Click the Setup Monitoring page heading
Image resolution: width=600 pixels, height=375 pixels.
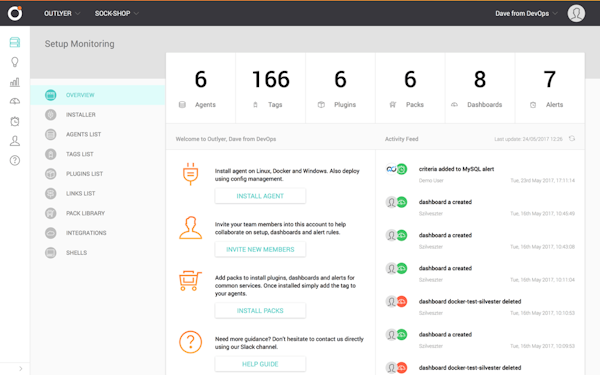click(x=79, y=44)
